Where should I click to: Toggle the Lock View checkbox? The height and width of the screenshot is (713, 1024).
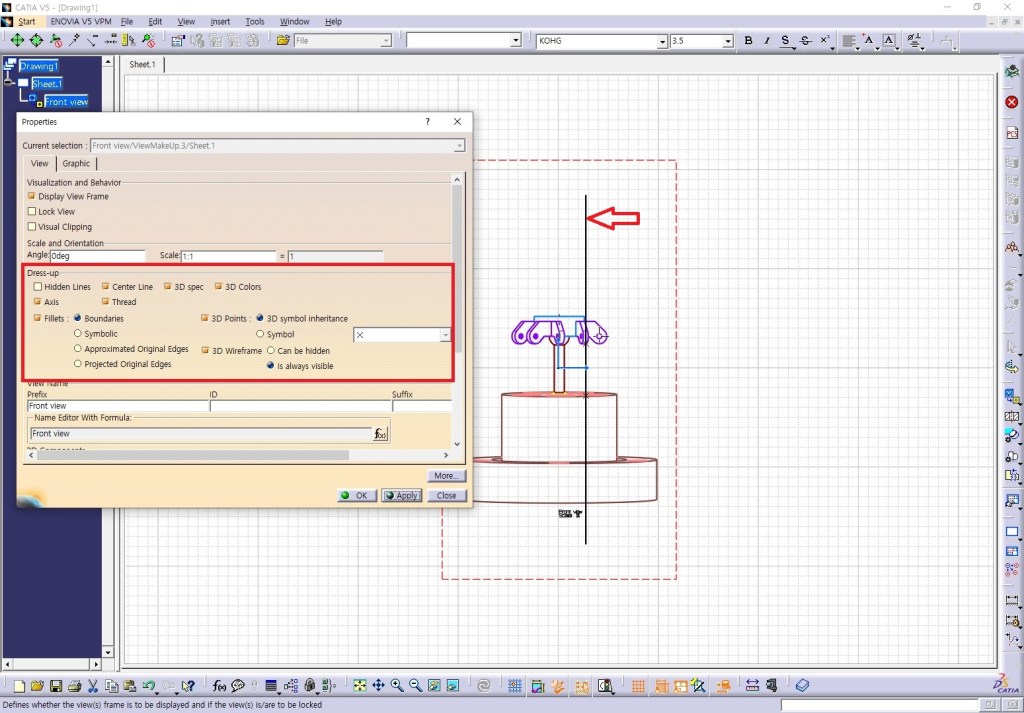[32, 212]
